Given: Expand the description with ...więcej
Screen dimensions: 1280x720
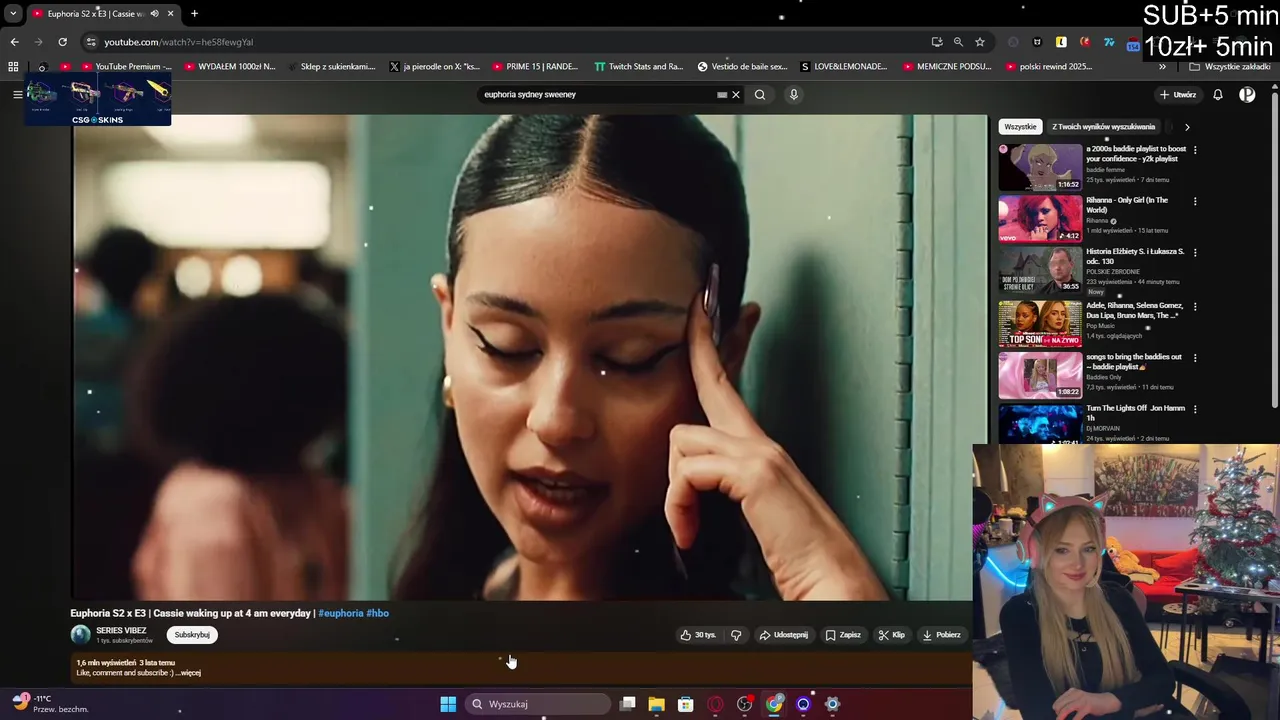Looking at the screenshot, I should click(x=186, y=673).
